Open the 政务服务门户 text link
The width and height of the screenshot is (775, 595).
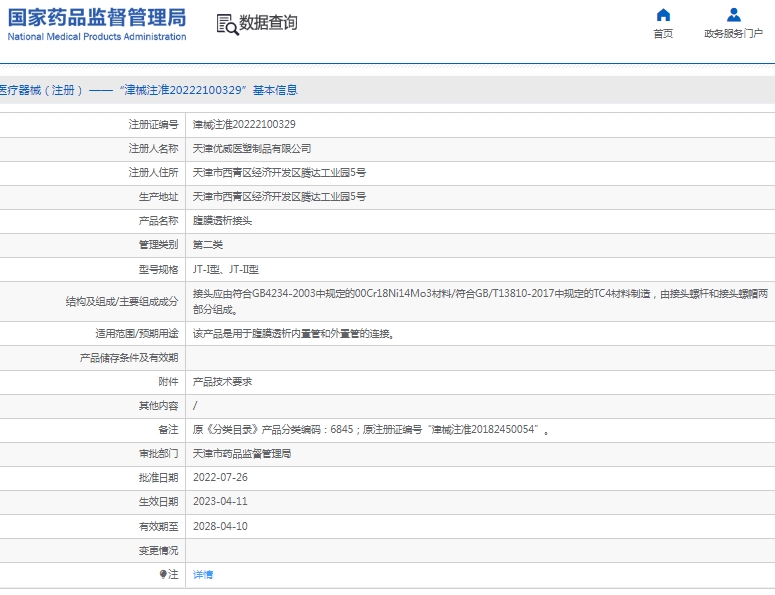tap(733, 34)
